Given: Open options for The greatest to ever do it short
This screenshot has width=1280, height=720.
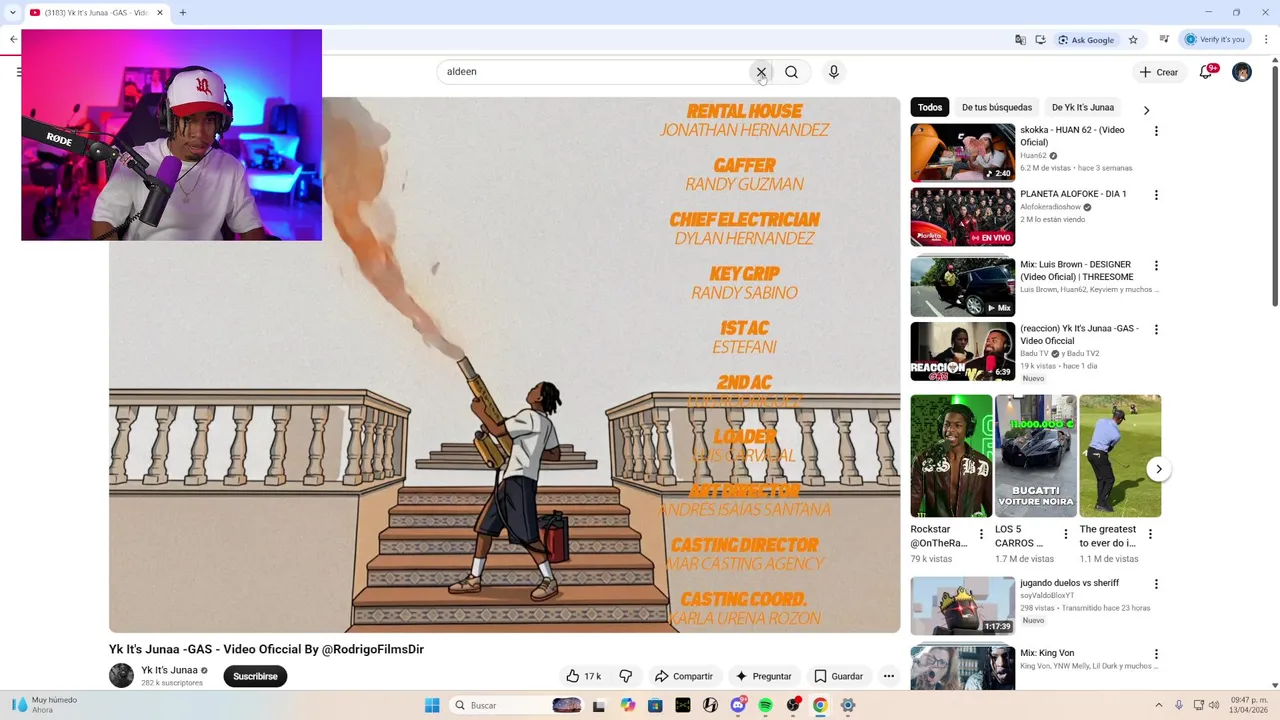Looking at the screenshot, I should (x=1150, y=534).
